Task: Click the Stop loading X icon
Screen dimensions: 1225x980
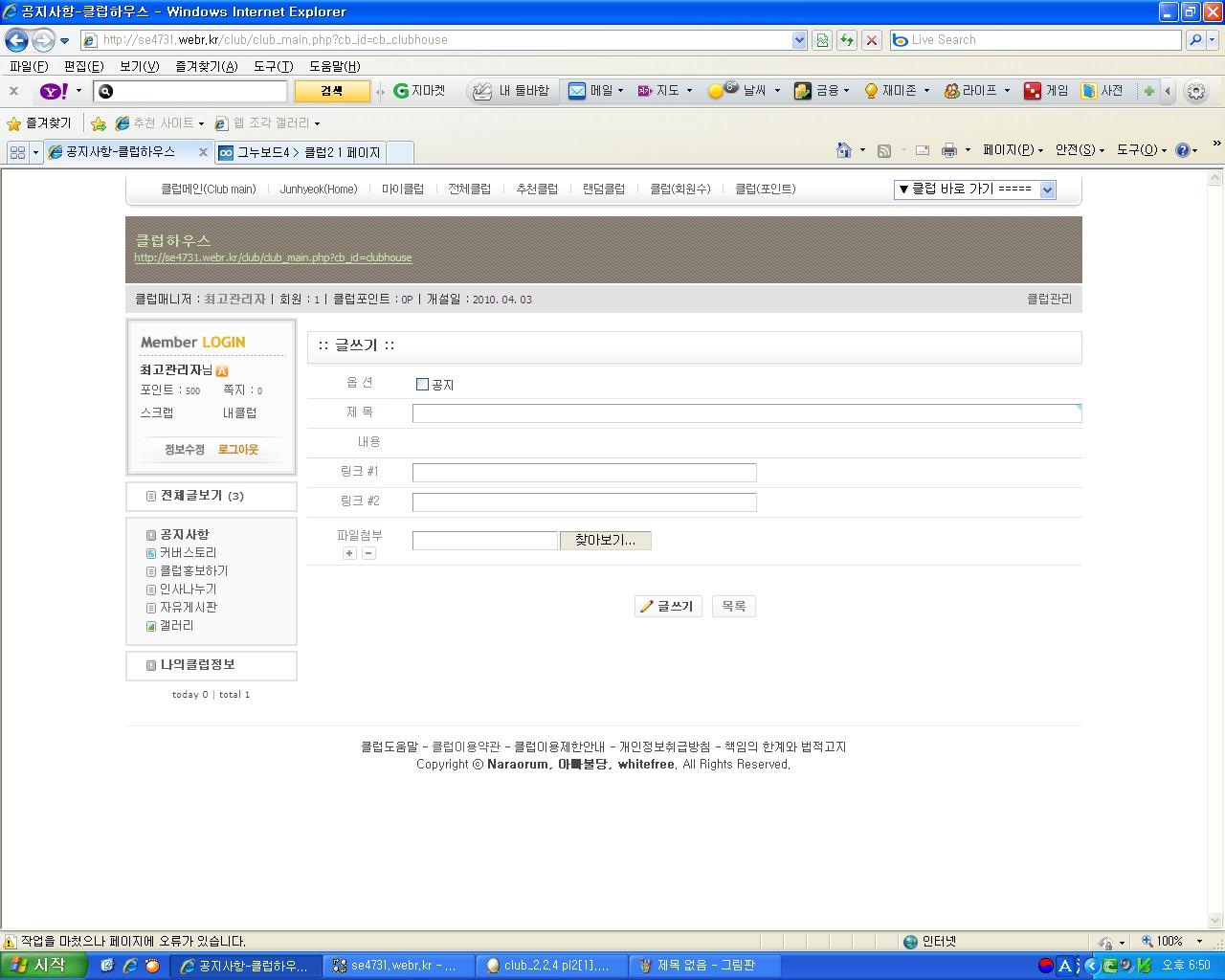Action: click(871, 40)
